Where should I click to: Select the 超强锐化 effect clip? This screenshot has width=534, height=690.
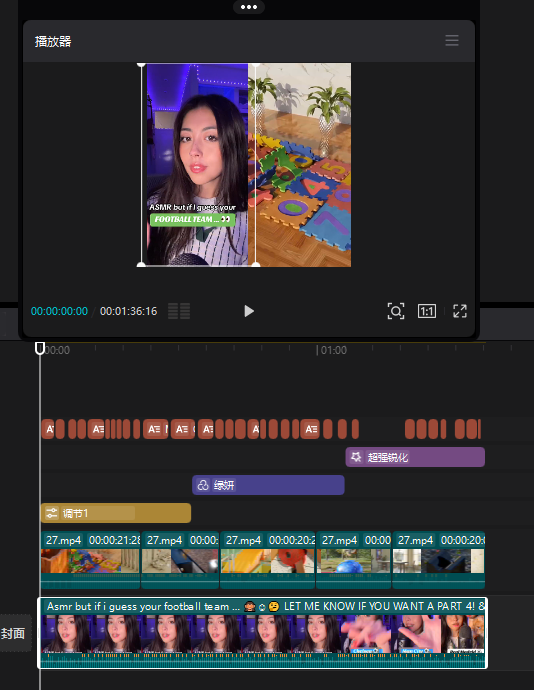(415, 457)
